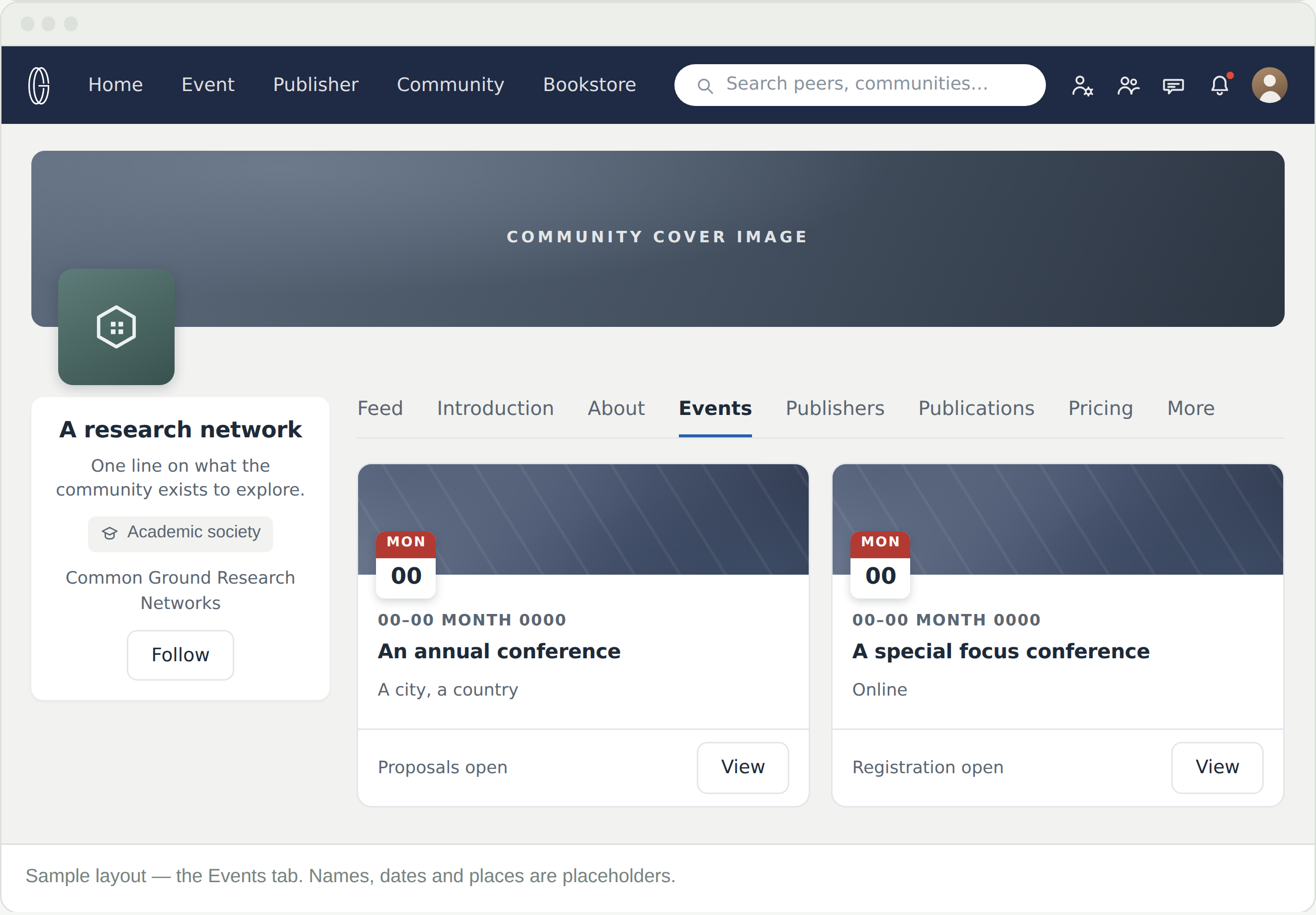Follow the research network
1316x915 pixels.
[181, 655]
